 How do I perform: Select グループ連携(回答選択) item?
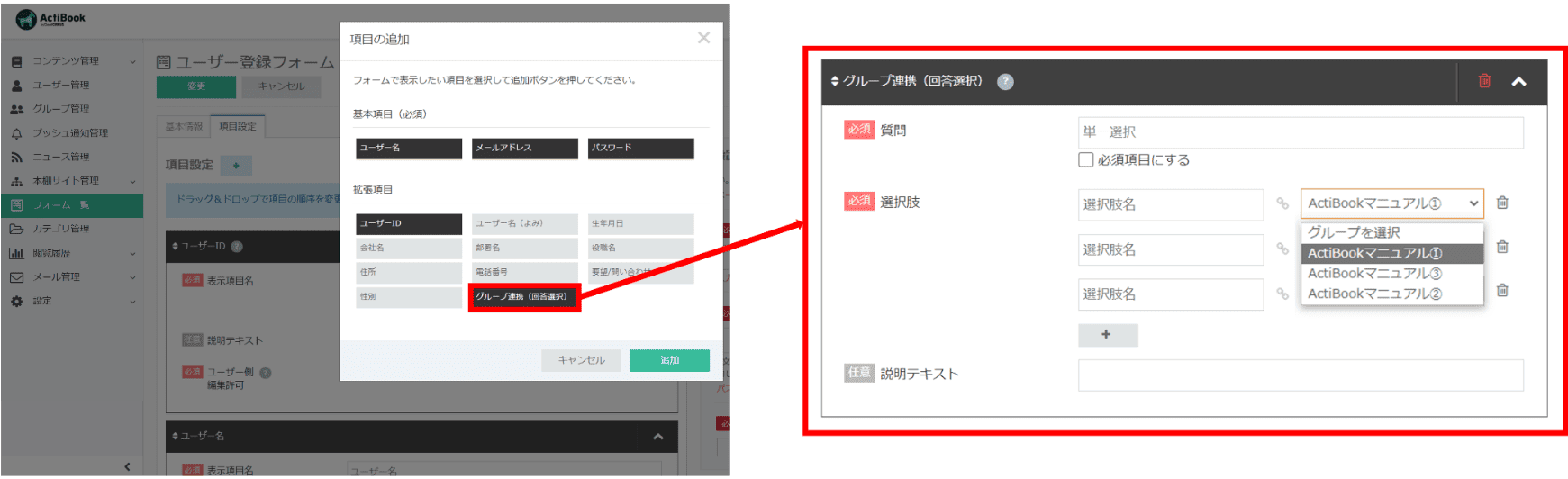[x=525, y=297]
